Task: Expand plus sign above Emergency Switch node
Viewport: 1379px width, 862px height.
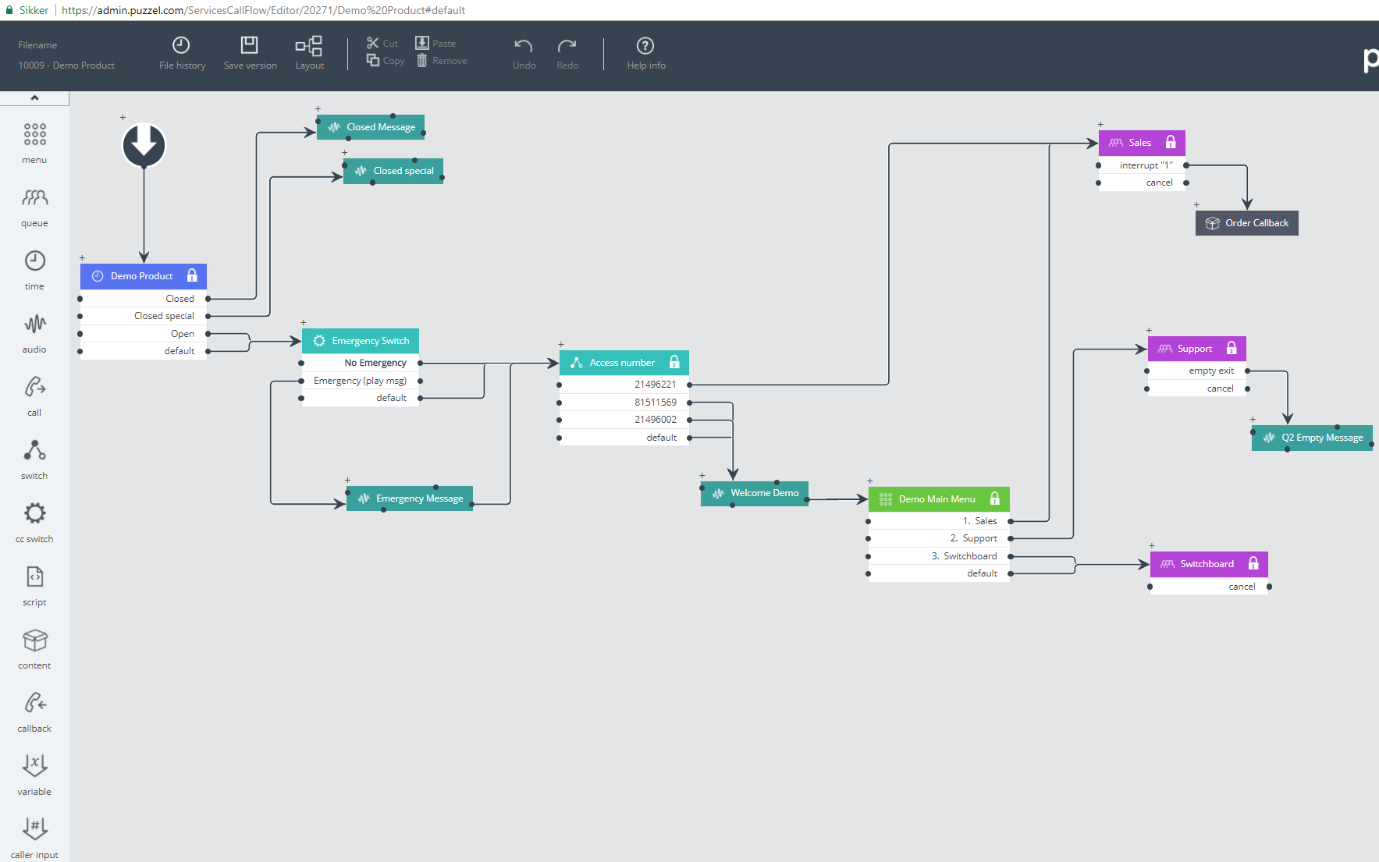Action: (x=303, y=322)
